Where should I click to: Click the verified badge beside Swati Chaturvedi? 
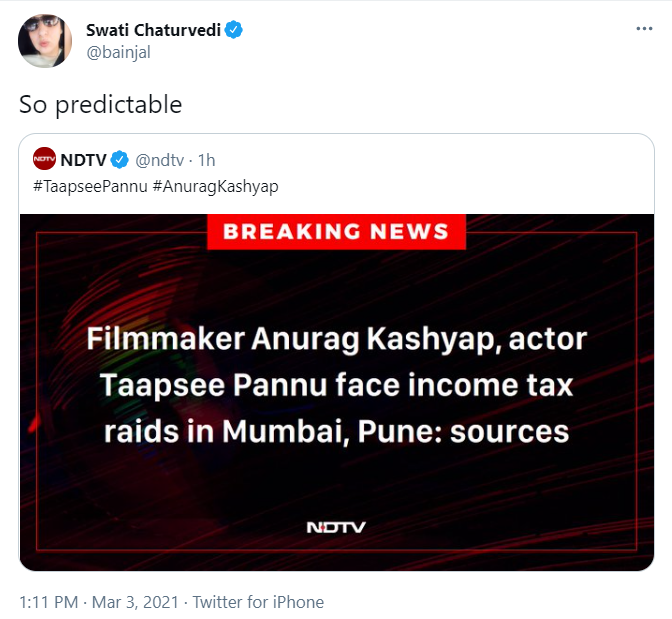(234, 31)
